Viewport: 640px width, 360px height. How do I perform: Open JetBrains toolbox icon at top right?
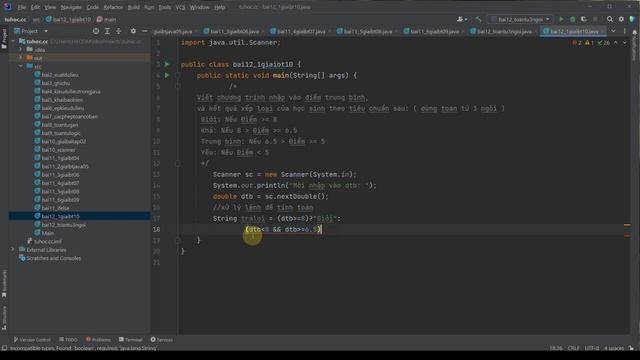(633, 19)
